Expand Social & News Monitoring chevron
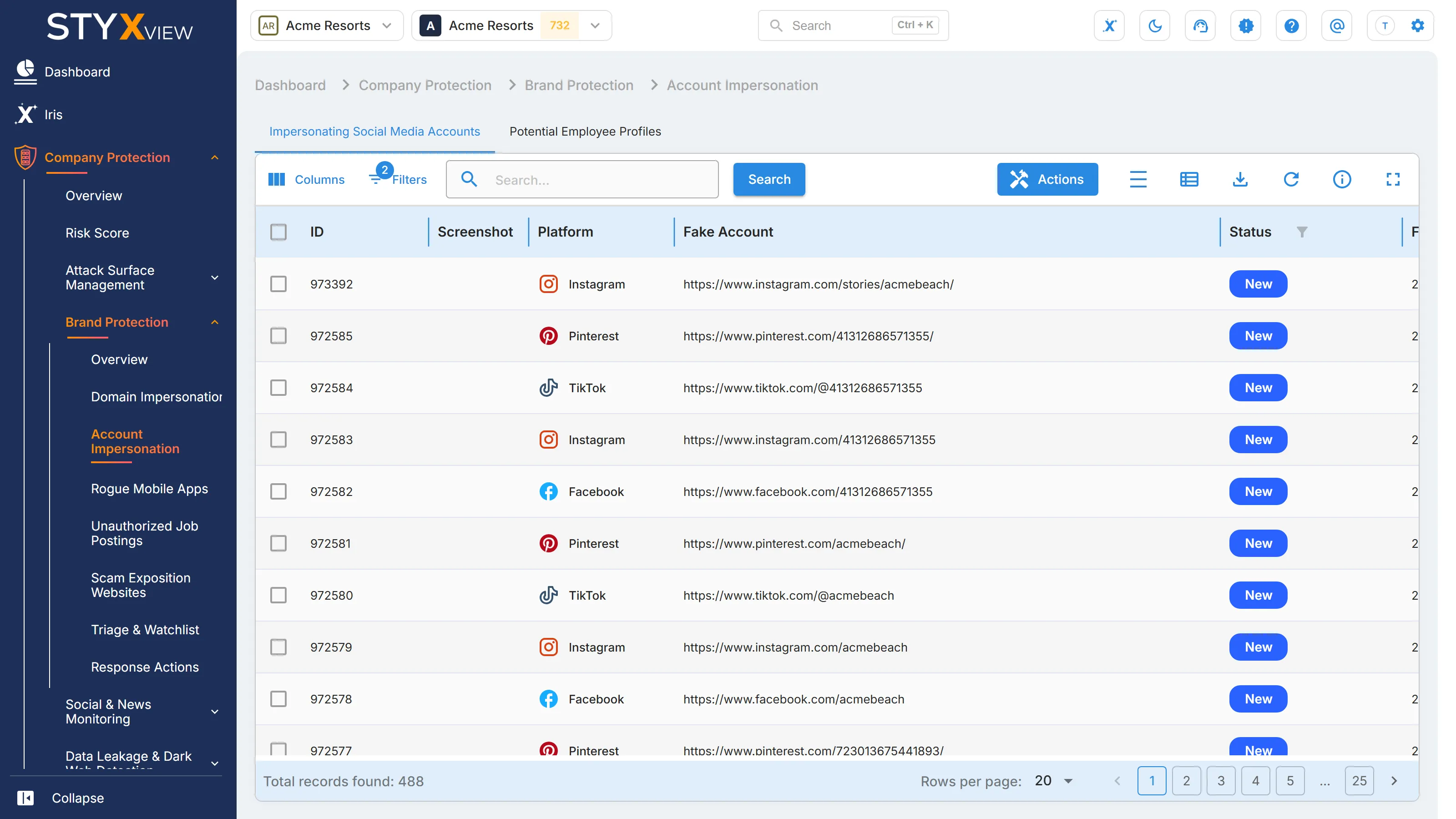The image size is (1456, 819). [215, 712]
